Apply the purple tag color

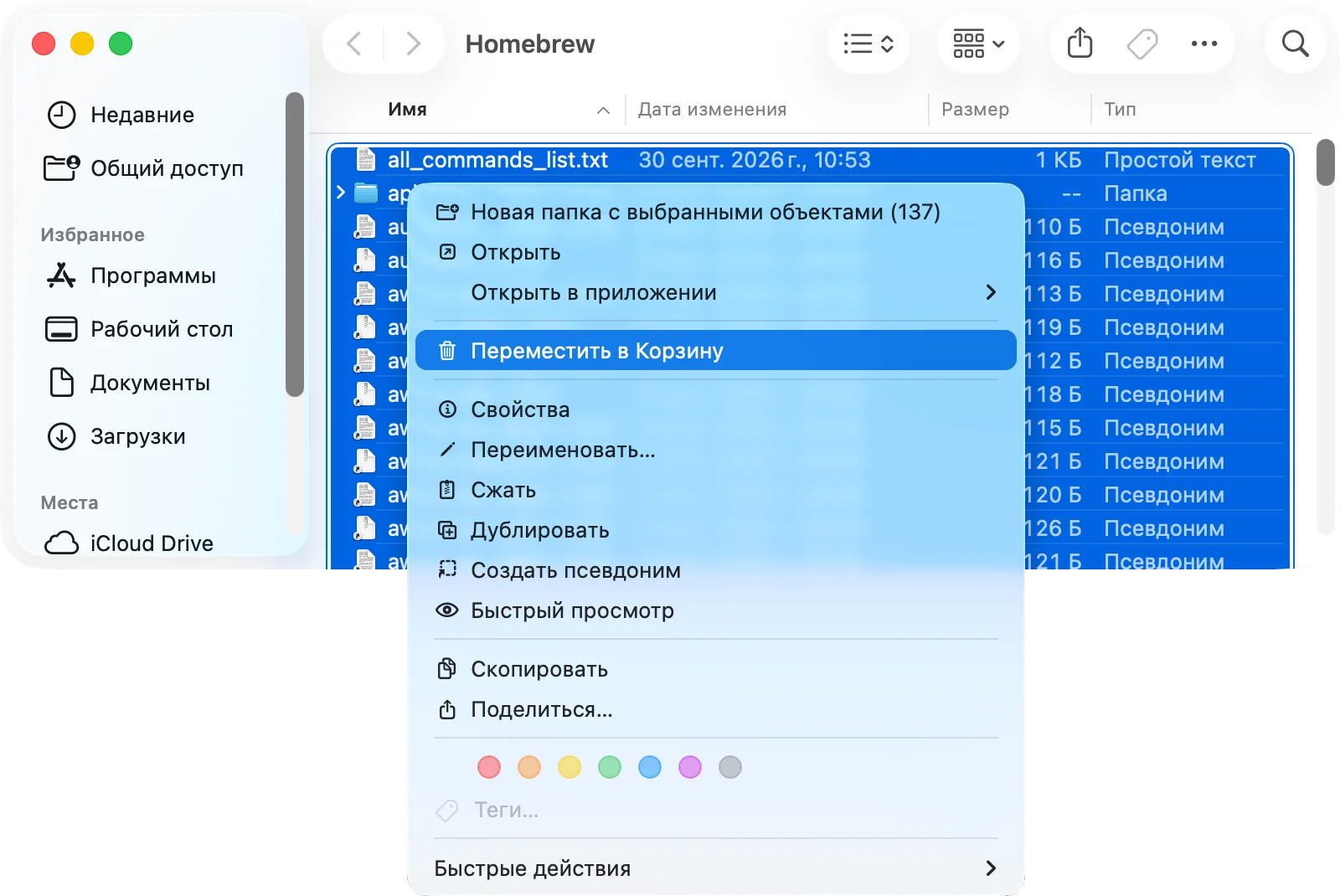[x=690, y=767]
